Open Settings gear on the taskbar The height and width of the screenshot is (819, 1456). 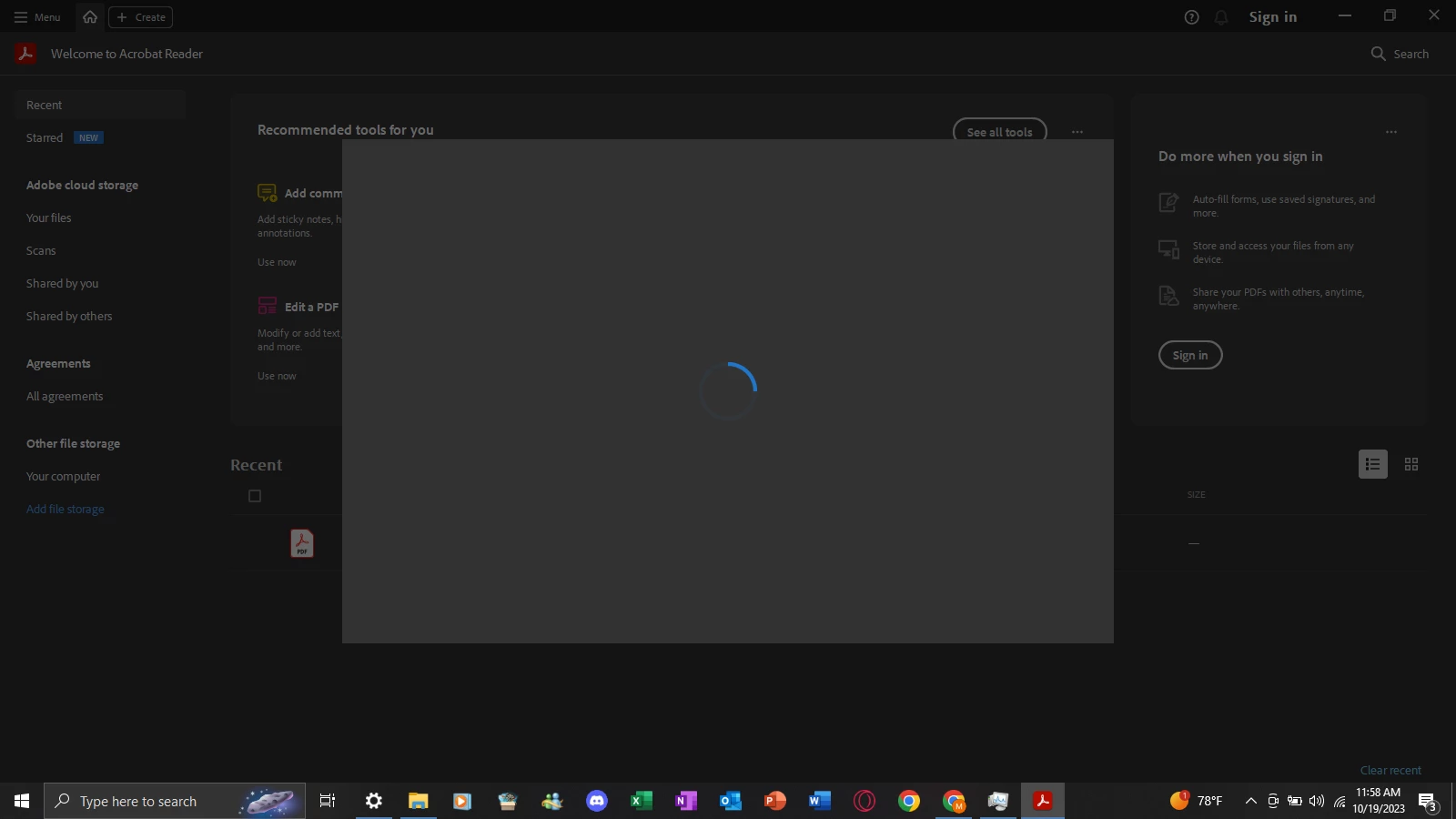[x=374, y=801]
